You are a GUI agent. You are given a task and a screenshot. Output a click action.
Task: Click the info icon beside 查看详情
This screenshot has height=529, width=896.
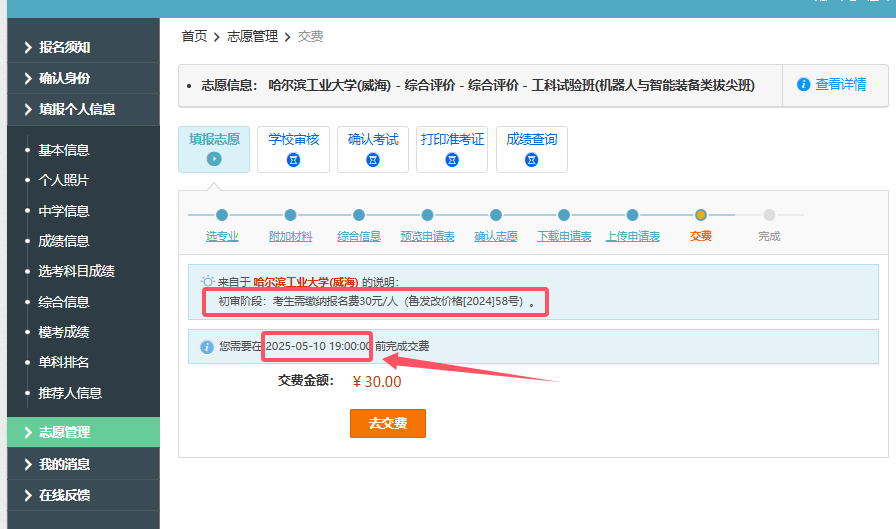click(x=803, y=85)
